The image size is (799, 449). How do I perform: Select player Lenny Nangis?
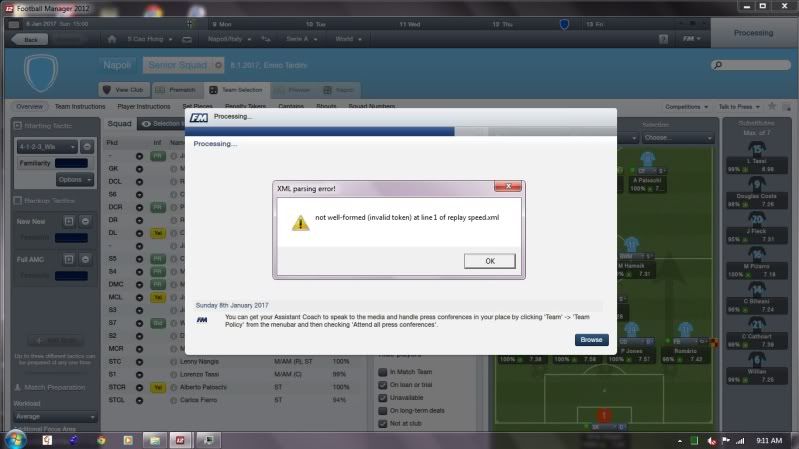(x=199, y=361)
